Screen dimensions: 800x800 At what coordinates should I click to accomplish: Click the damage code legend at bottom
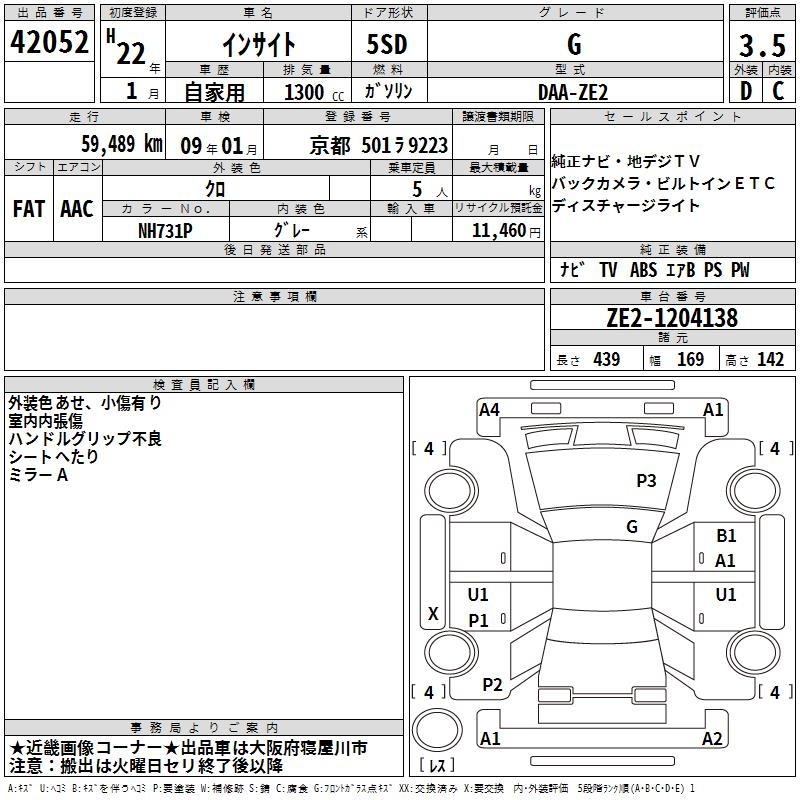351,789
